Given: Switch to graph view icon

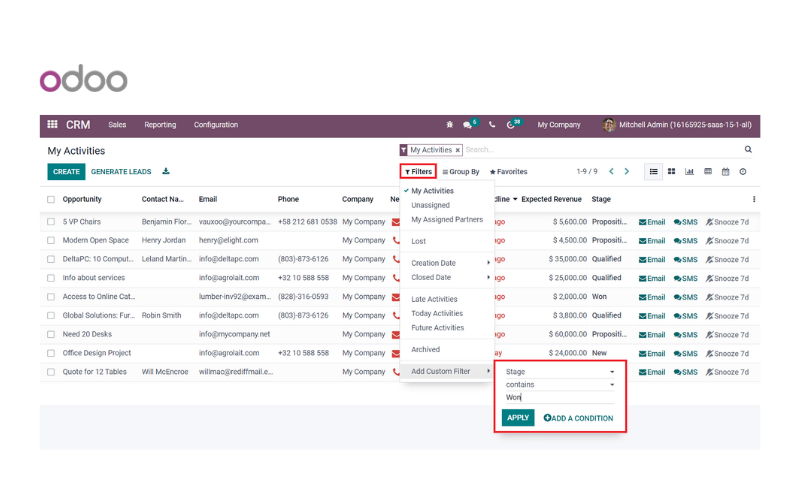Looking at the screenshot, I should point(689,171).
